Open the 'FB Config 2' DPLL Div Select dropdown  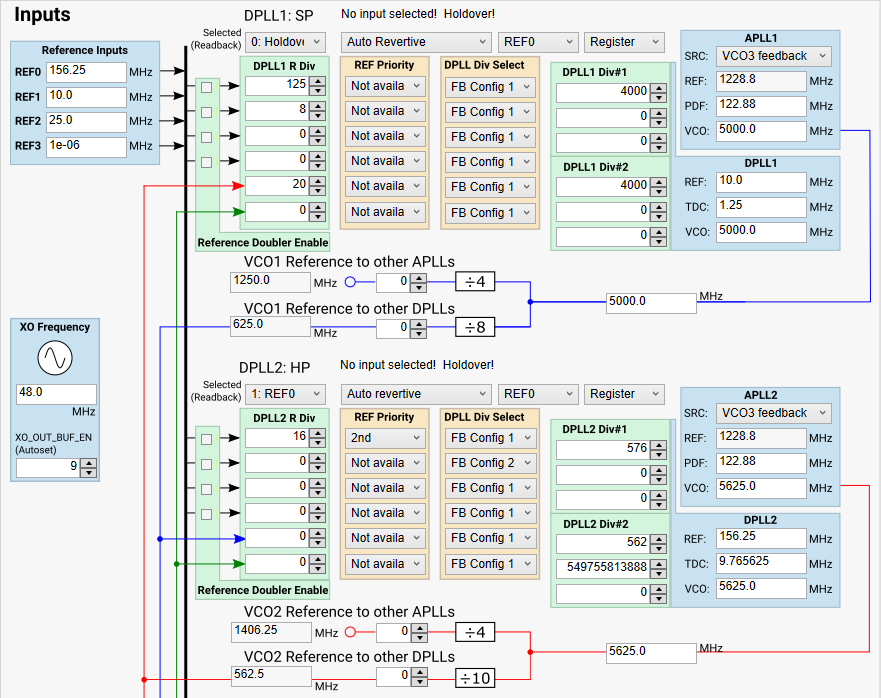tap(489, 463)
